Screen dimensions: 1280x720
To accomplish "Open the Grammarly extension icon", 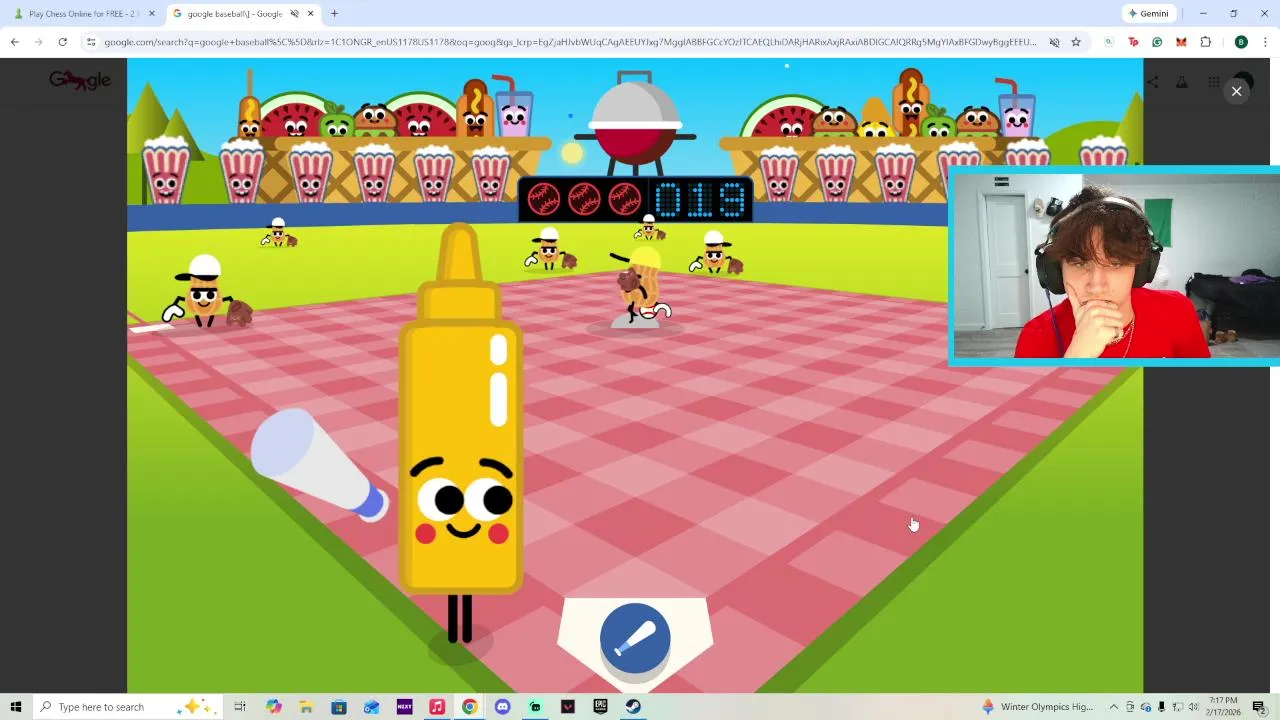I will (x=1157, y=42).
